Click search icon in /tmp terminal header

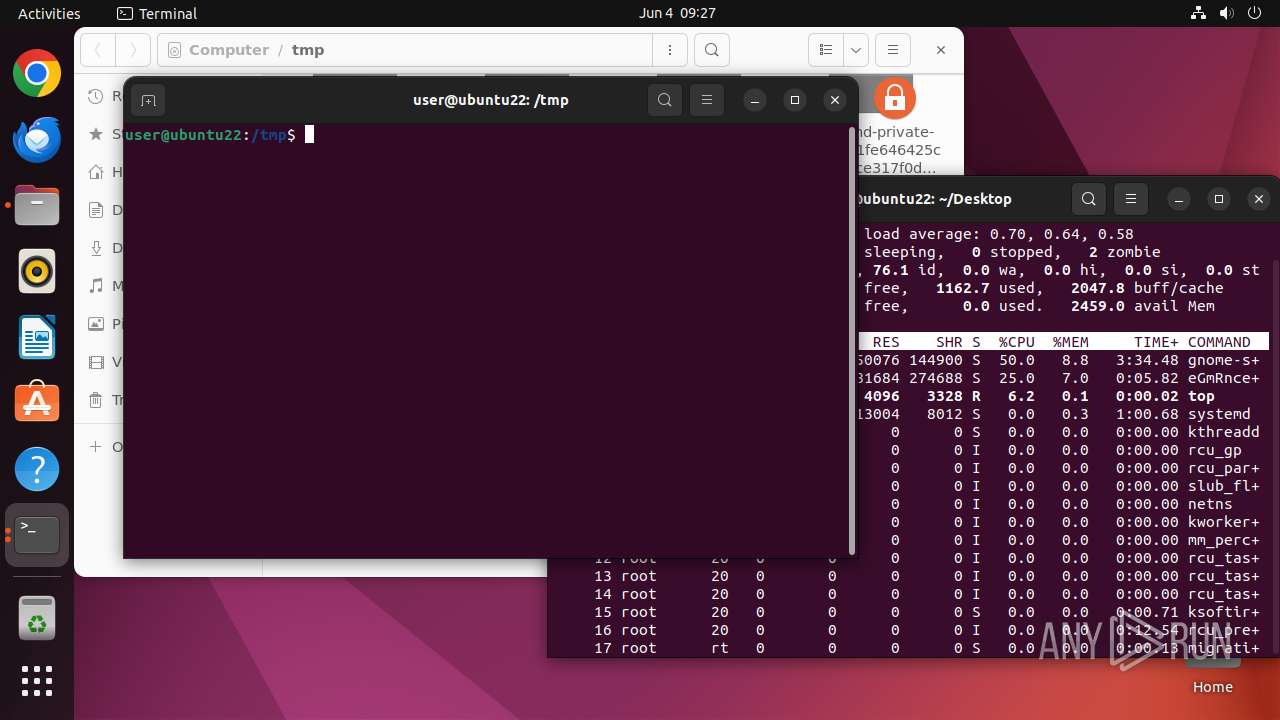tap(665, 100)
